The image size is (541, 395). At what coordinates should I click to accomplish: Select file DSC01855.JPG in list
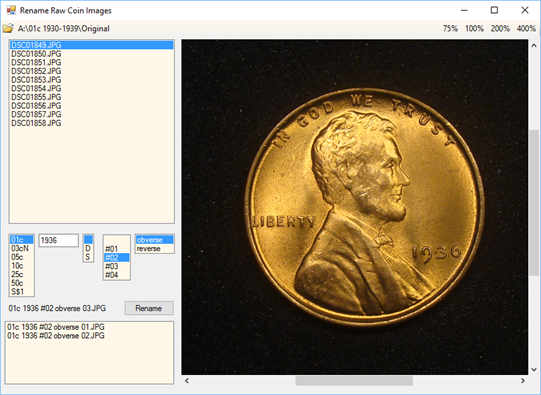click(x=91, y=97)
